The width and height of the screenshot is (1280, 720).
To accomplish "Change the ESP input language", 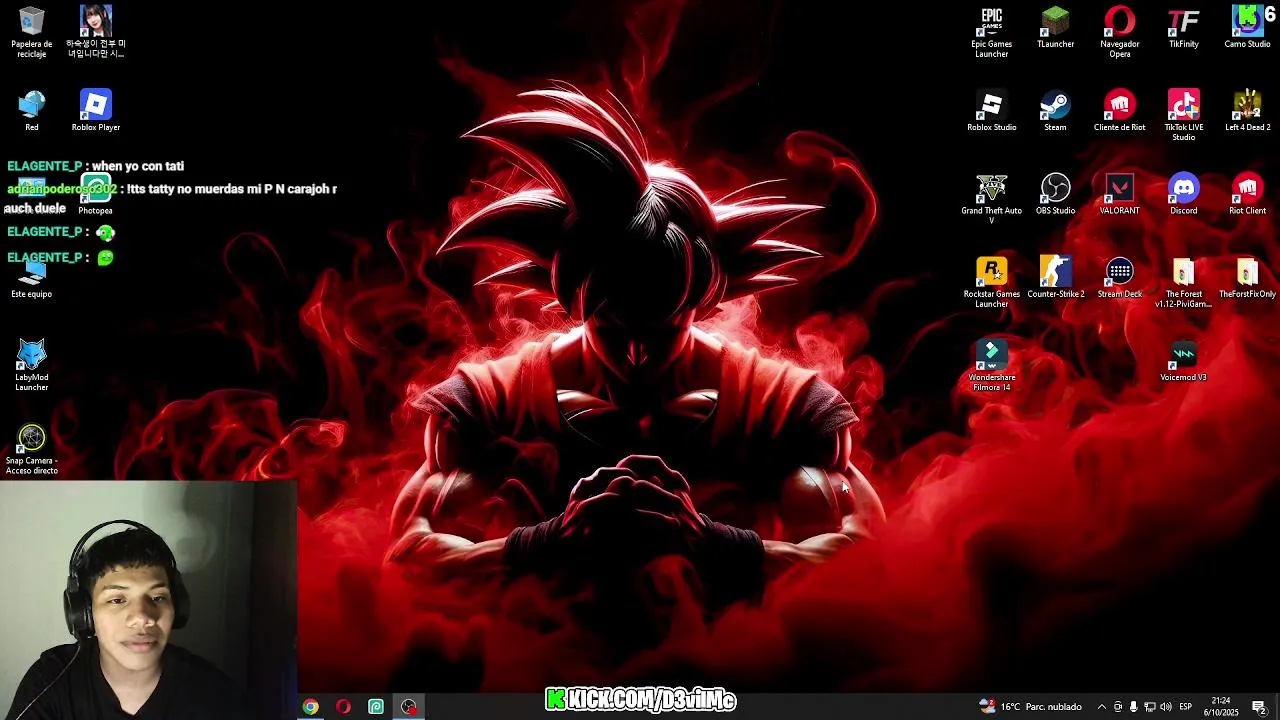I will [1186, 706].
